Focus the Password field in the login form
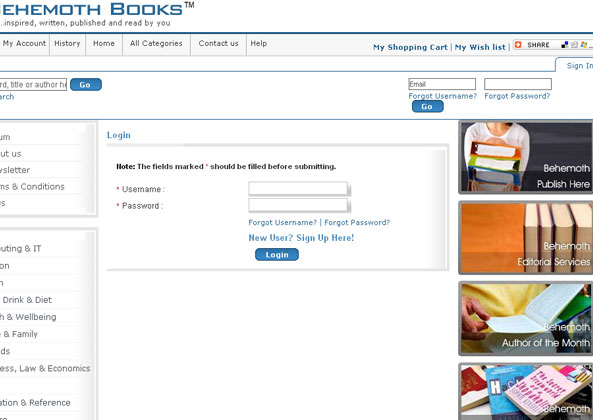The height and width of the screenshot is (420, 593). pyautogui.click(x=298, y=205)
